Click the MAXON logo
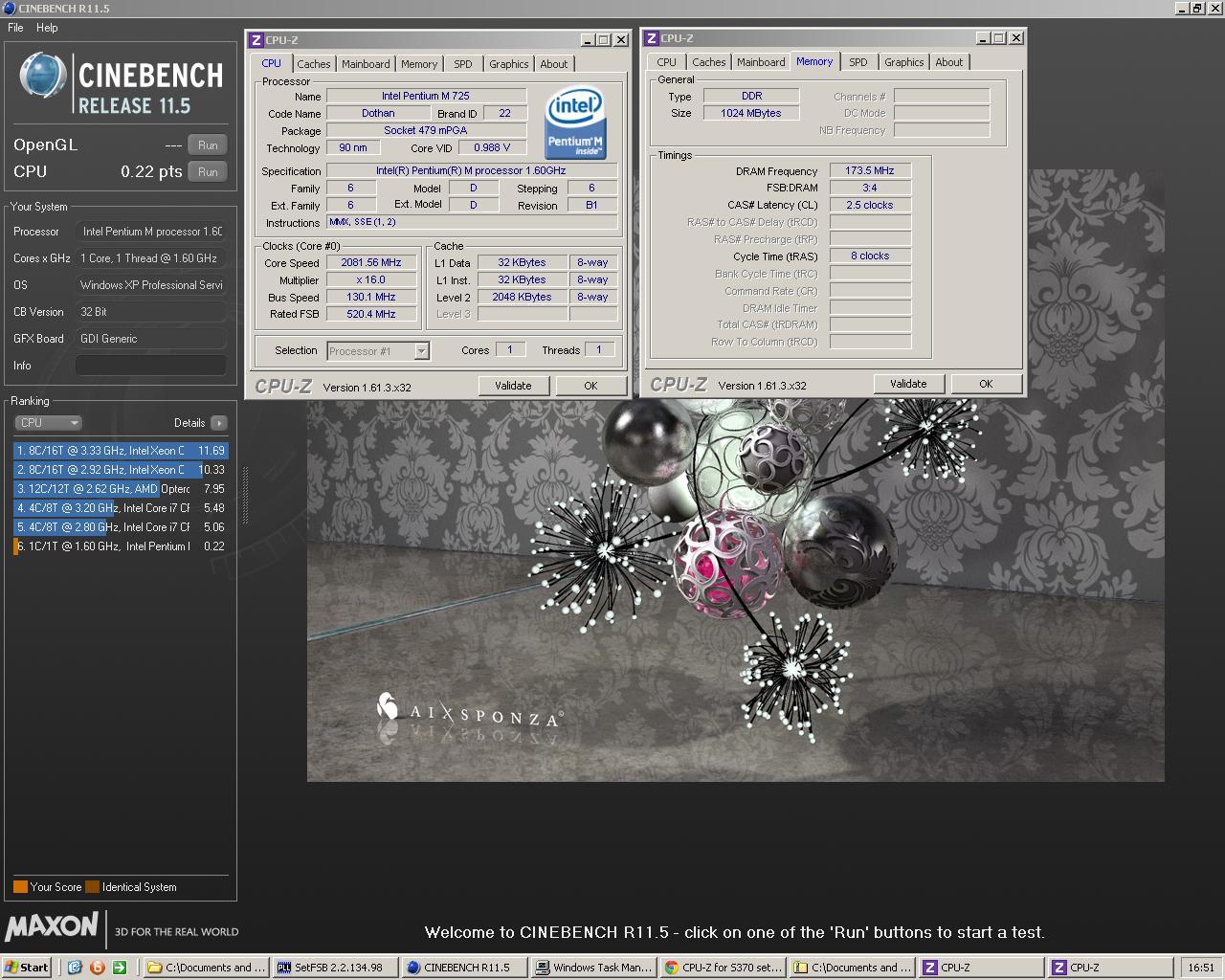Viewport: 1225px width, 980px height. 52,927
